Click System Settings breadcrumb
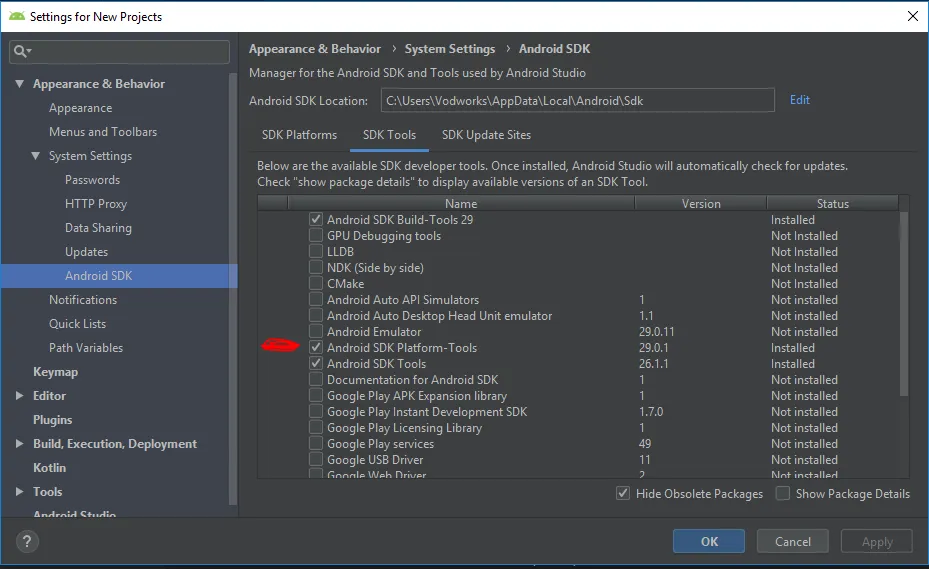Viewport: 929px width, 569px height. pos(450,49)
